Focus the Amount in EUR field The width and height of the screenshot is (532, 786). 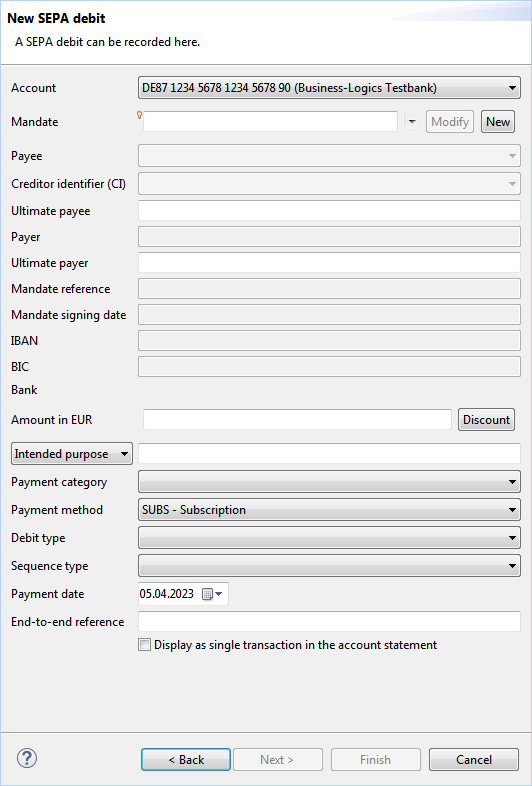pyautogui.click(x=297, y=420)
